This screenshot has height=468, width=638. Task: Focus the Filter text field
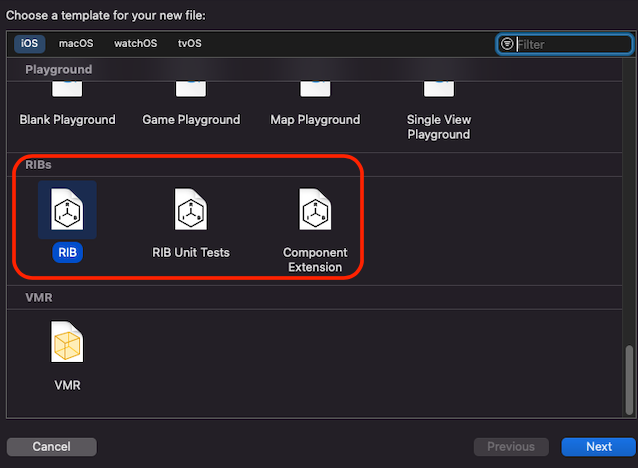click(564, 44)
